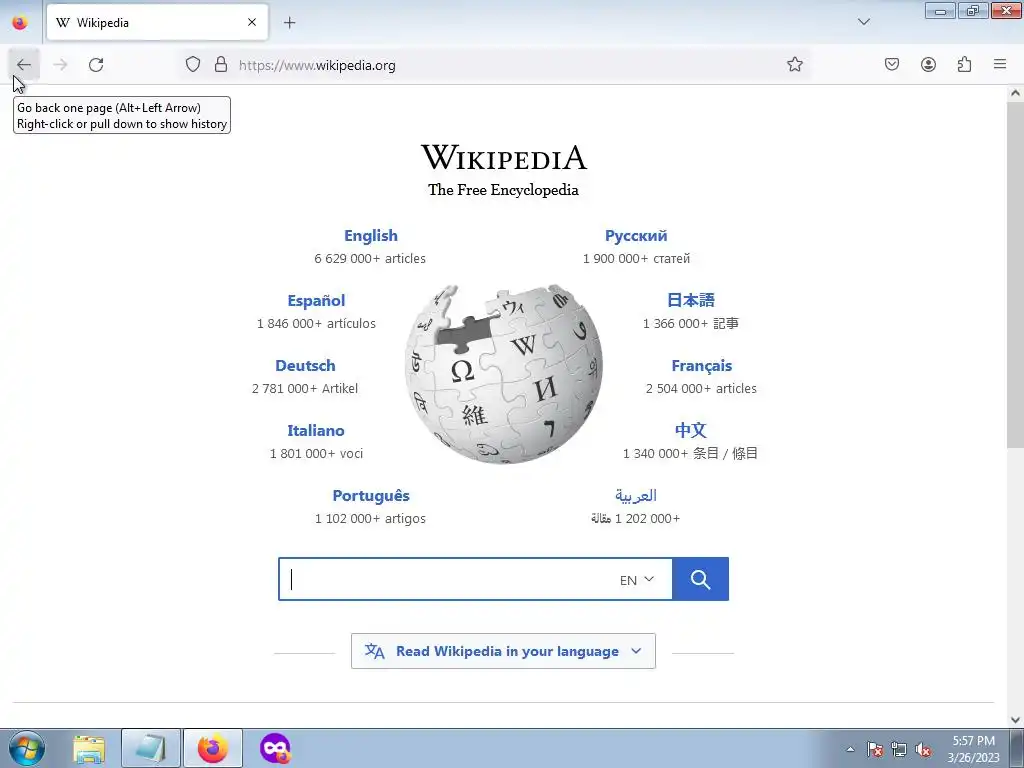This screenshot has height=768, width=1024.
Task: Click the blue search magnifier button
Action: 700,579
